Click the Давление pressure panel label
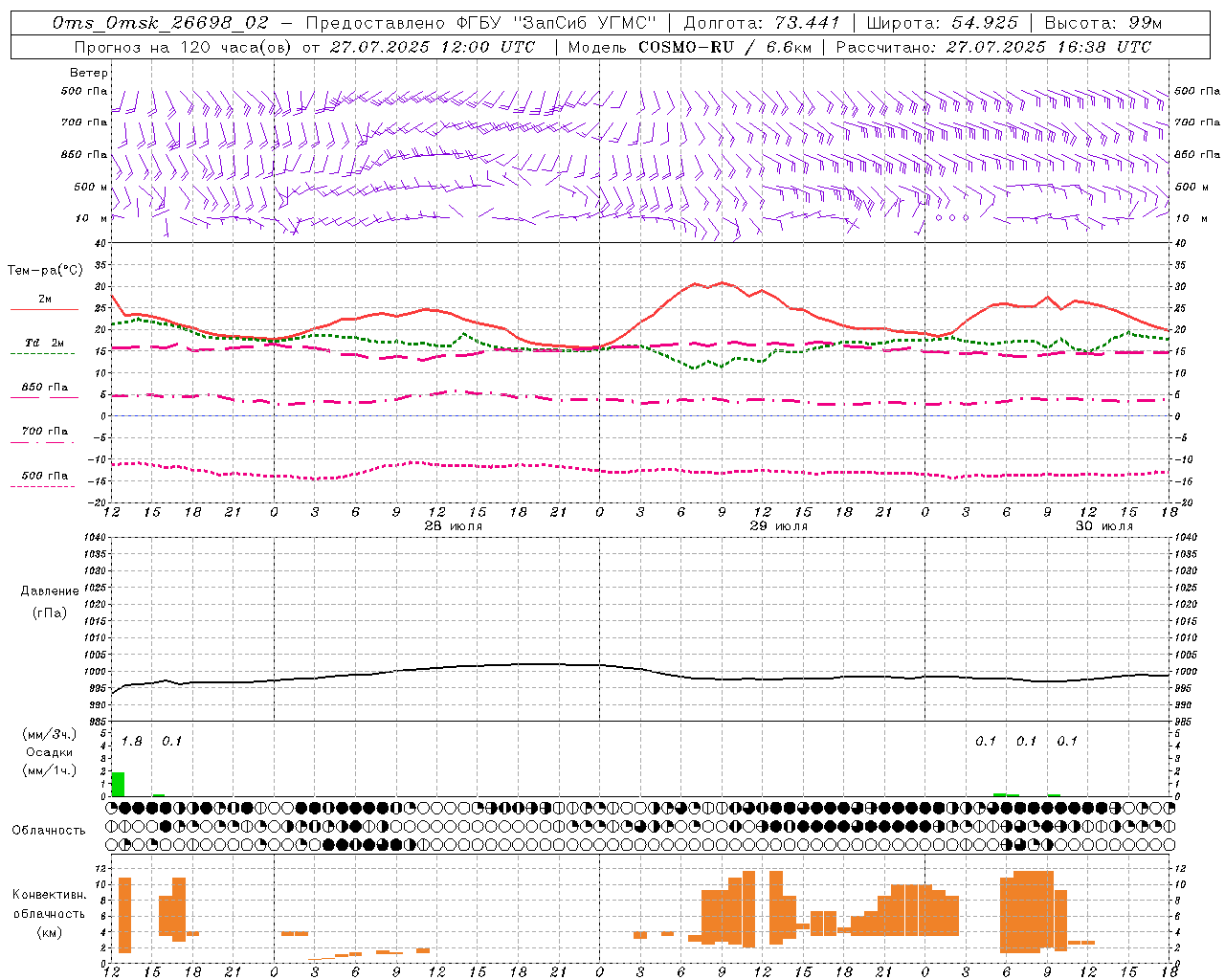The image size is (1225, 980). [x=50, y=591]
